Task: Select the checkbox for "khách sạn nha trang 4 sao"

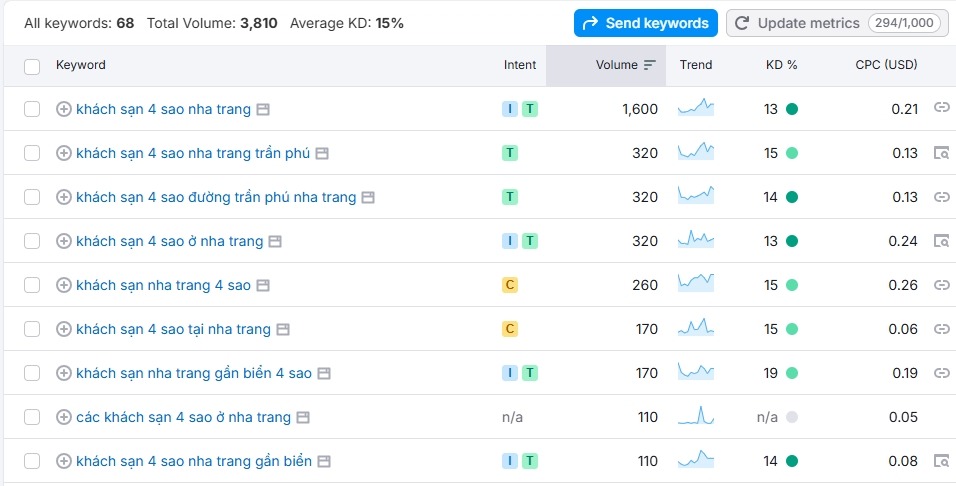Action: (32, 285)
